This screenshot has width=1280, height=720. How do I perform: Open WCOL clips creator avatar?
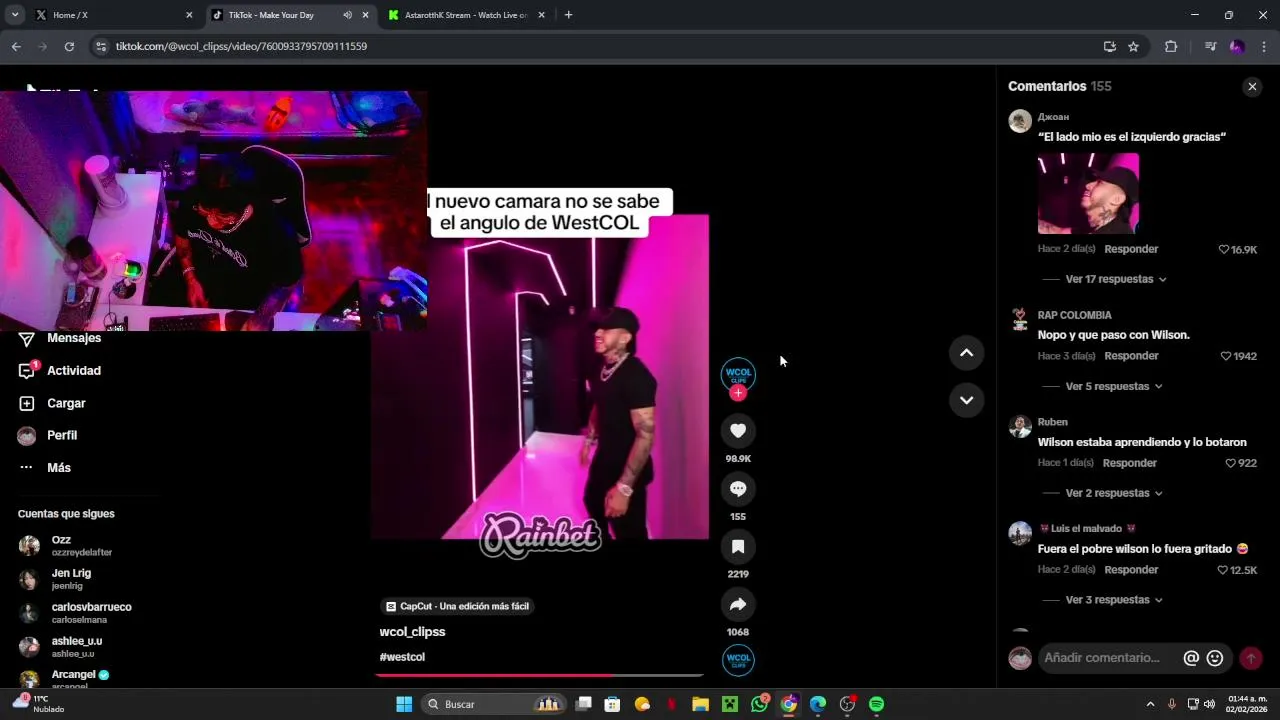[738, 373]
